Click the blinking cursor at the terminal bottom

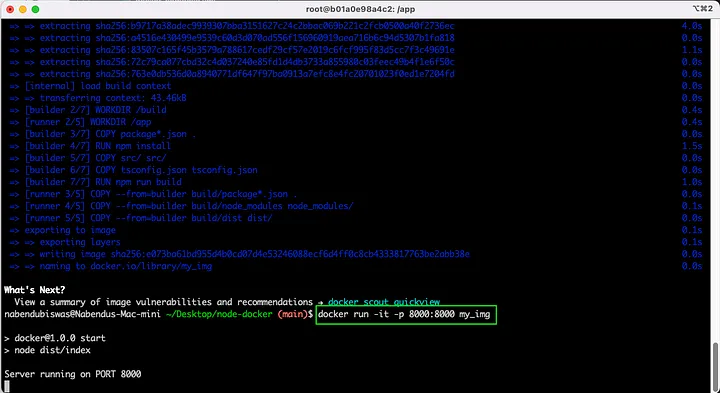point(7,386)
